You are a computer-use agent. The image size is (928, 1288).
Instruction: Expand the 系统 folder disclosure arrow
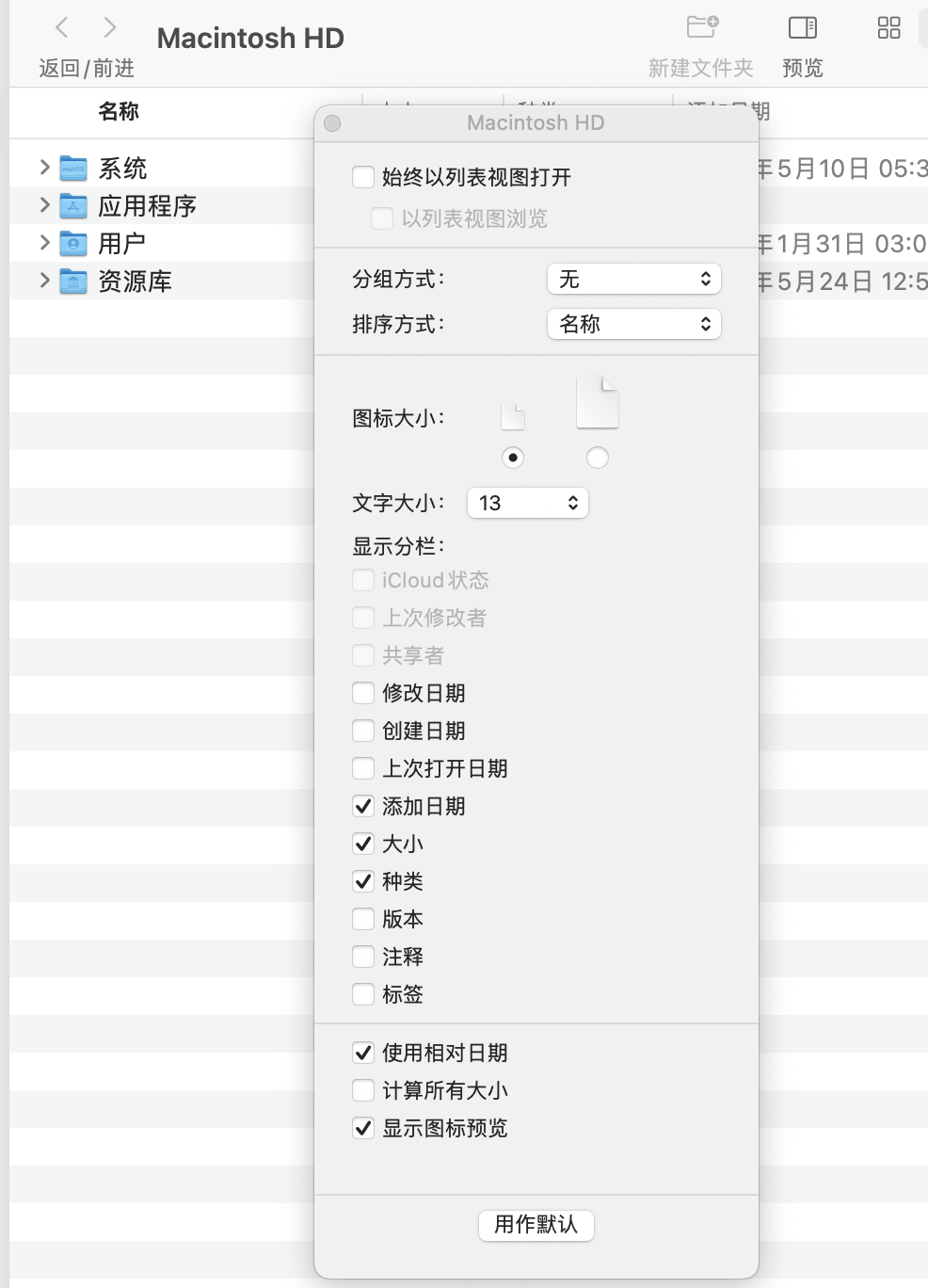pos(44,168)
